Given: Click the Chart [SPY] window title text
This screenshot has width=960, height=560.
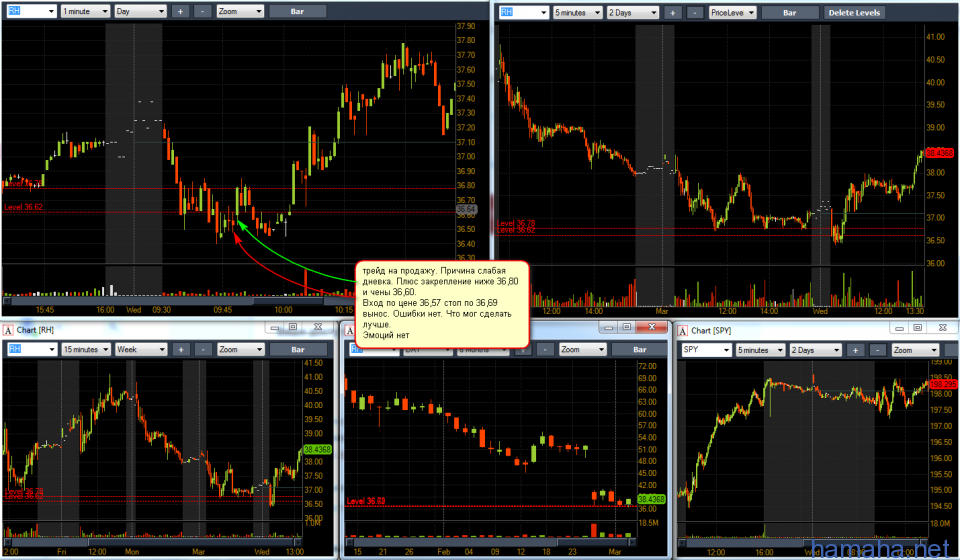Looking at the screenshot, I should click(x=711, y=330).
